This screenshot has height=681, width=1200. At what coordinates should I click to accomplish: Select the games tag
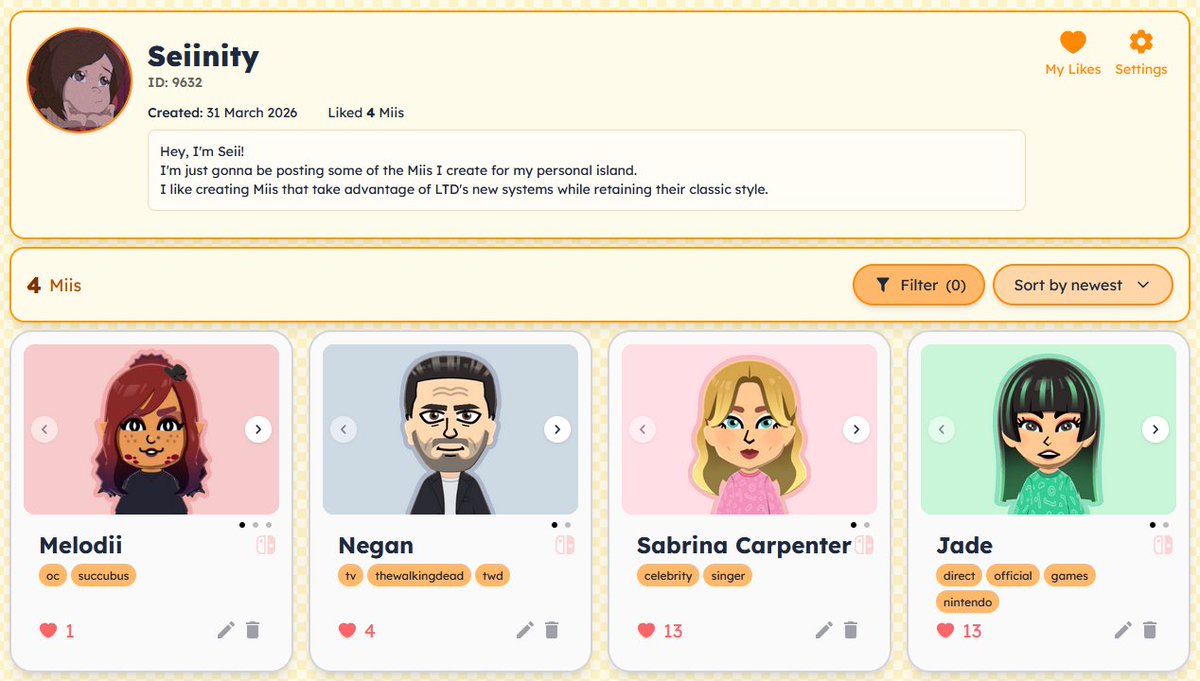[x=1070, y=576]
